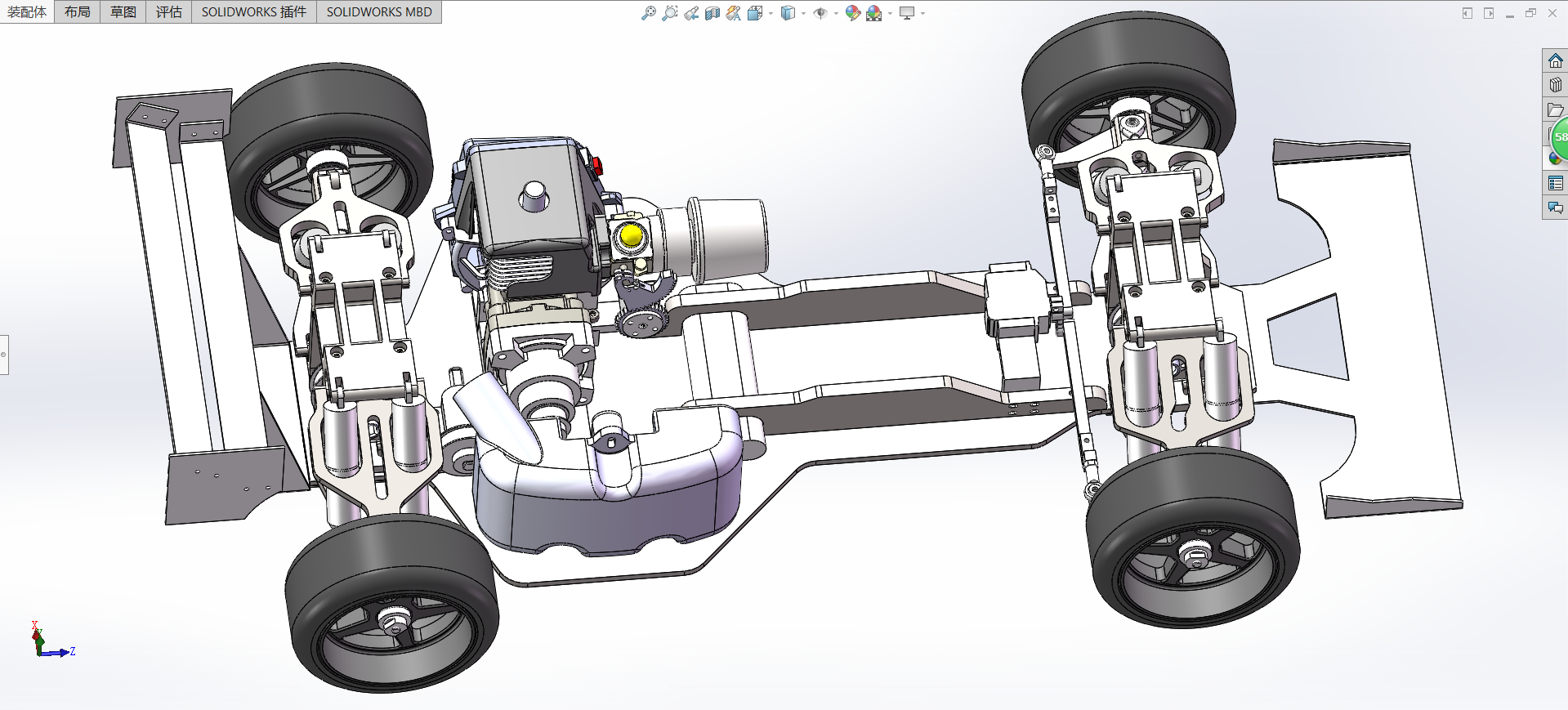The width and height of the screenshot is (1568, 710).
Task: Toggle Hide/Show Items eye icon
Action: pyautogui.click(x=820, y=13)
